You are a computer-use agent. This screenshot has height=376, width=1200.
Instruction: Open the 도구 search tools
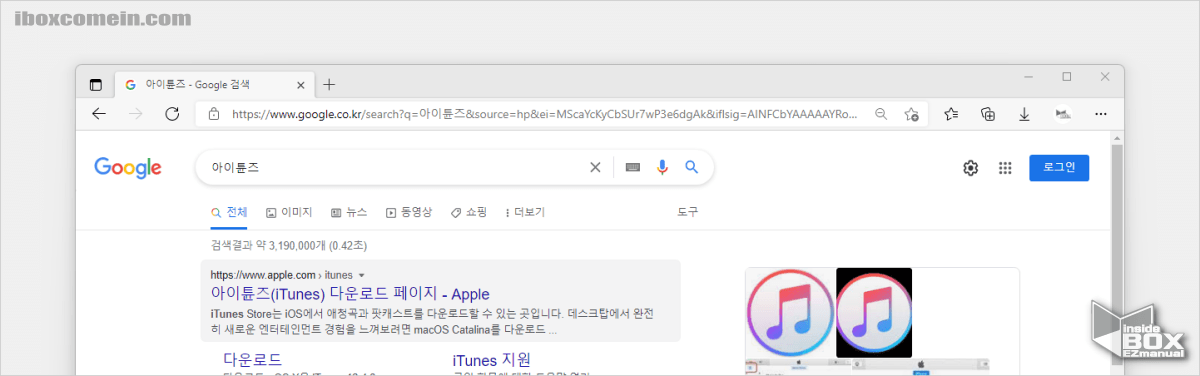687,212
